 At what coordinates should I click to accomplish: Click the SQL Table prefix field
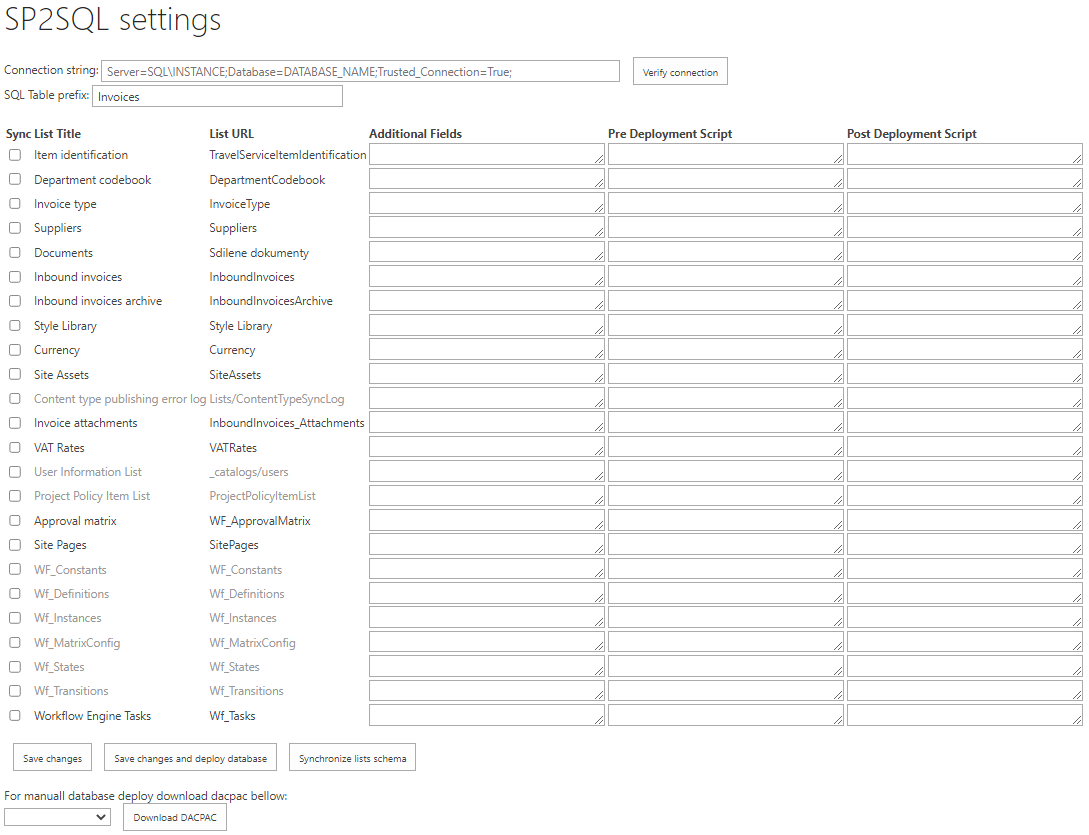click(x=217, y=97)
